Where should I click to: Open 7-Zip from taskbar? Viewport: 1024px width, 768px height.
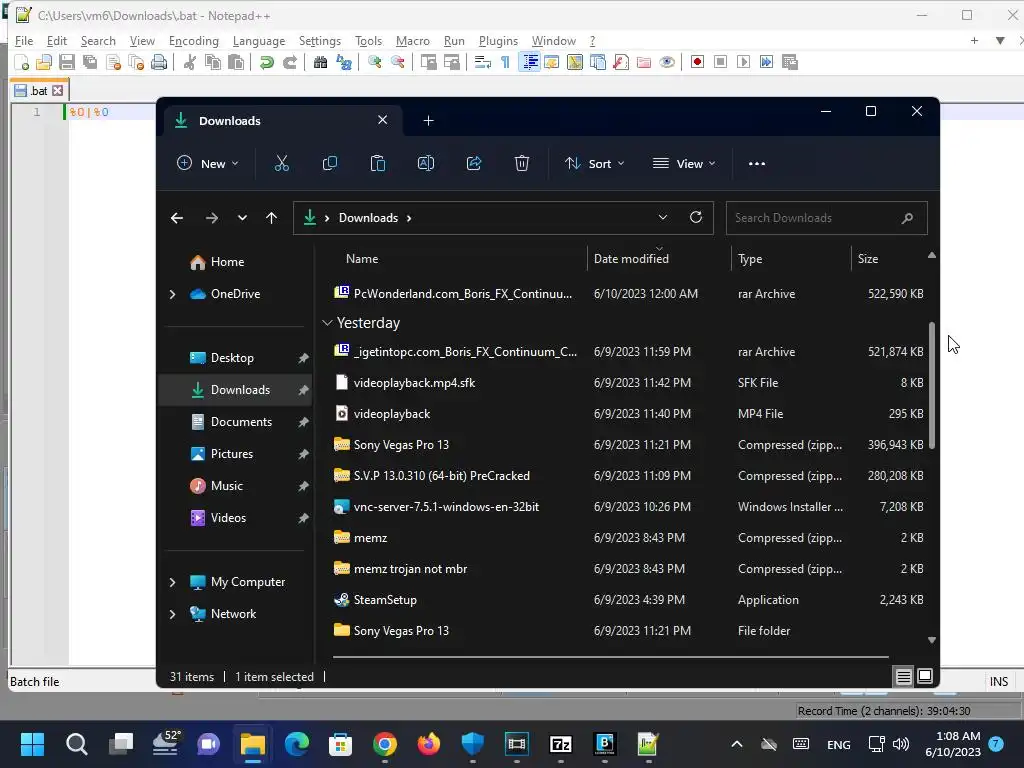[561, 744]
